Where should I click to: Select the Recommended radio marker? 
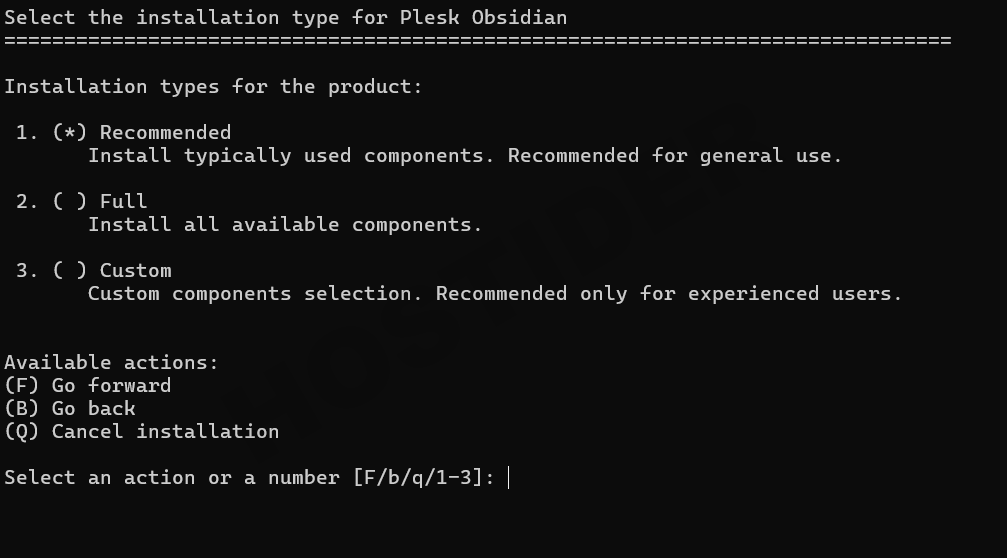pyautogui.click(x=69, y=133)
